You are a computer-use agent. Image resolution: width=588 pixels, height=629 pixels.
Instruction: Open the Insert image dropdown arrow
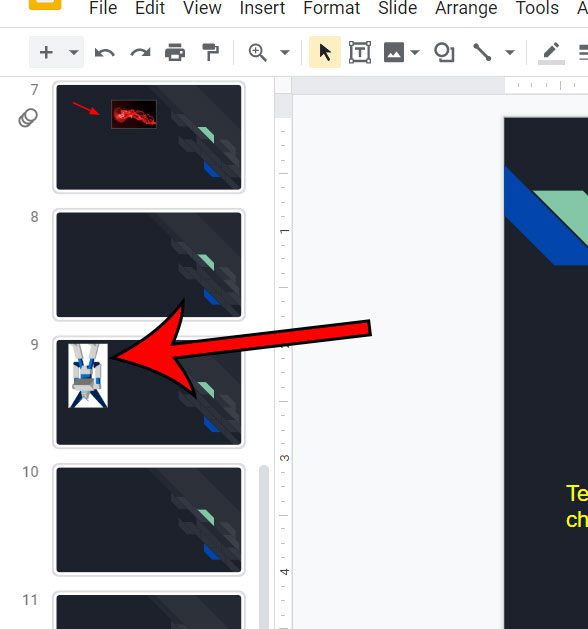click(415, 52)
